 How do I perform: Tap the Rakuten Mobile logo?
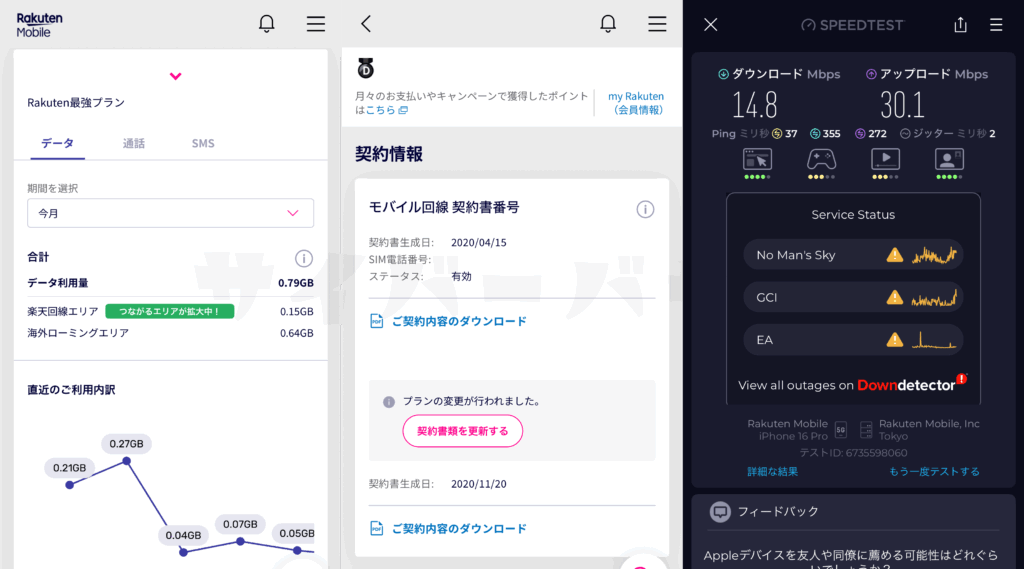39,25
